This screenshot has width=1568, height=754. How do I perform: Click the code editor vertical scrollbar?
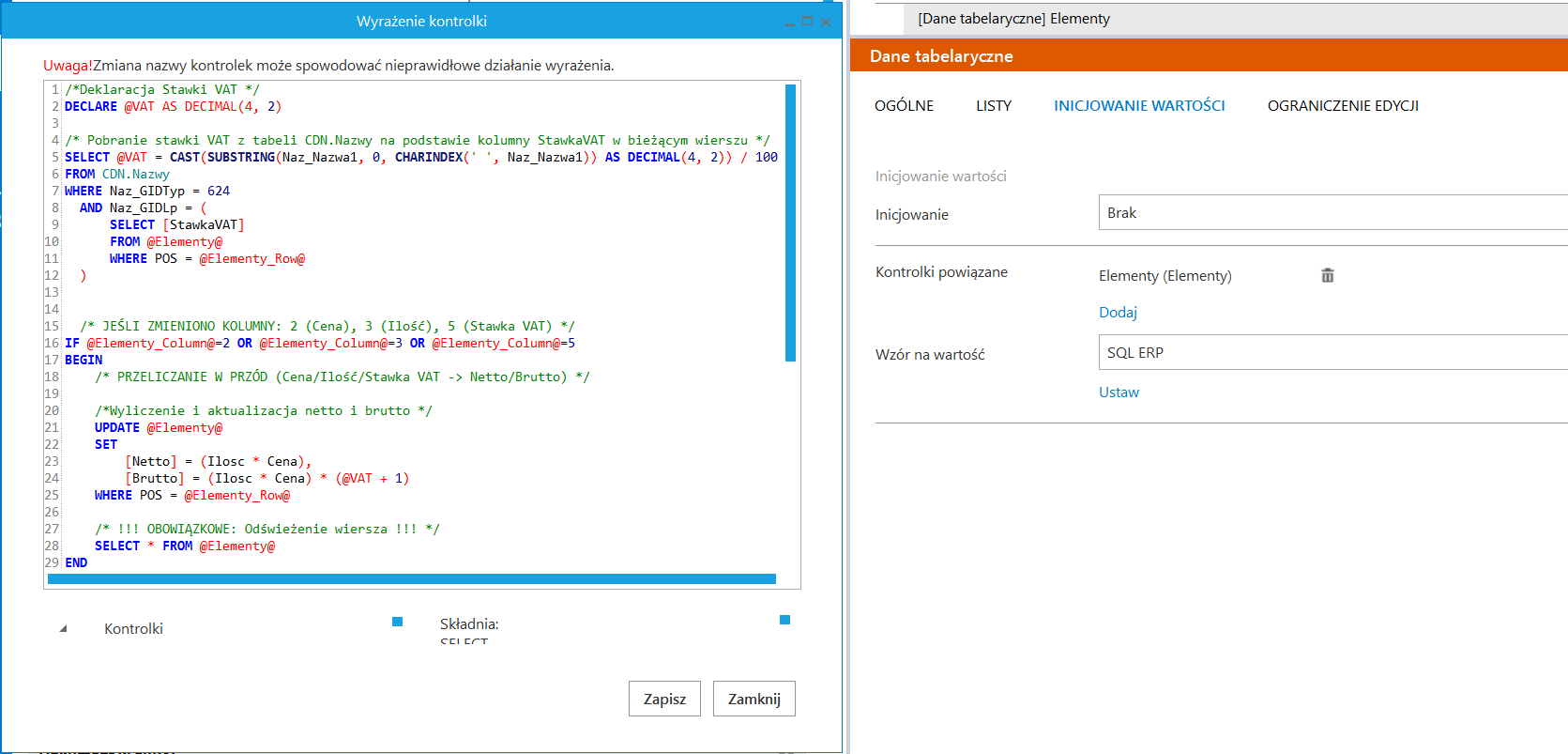(790, 223)
